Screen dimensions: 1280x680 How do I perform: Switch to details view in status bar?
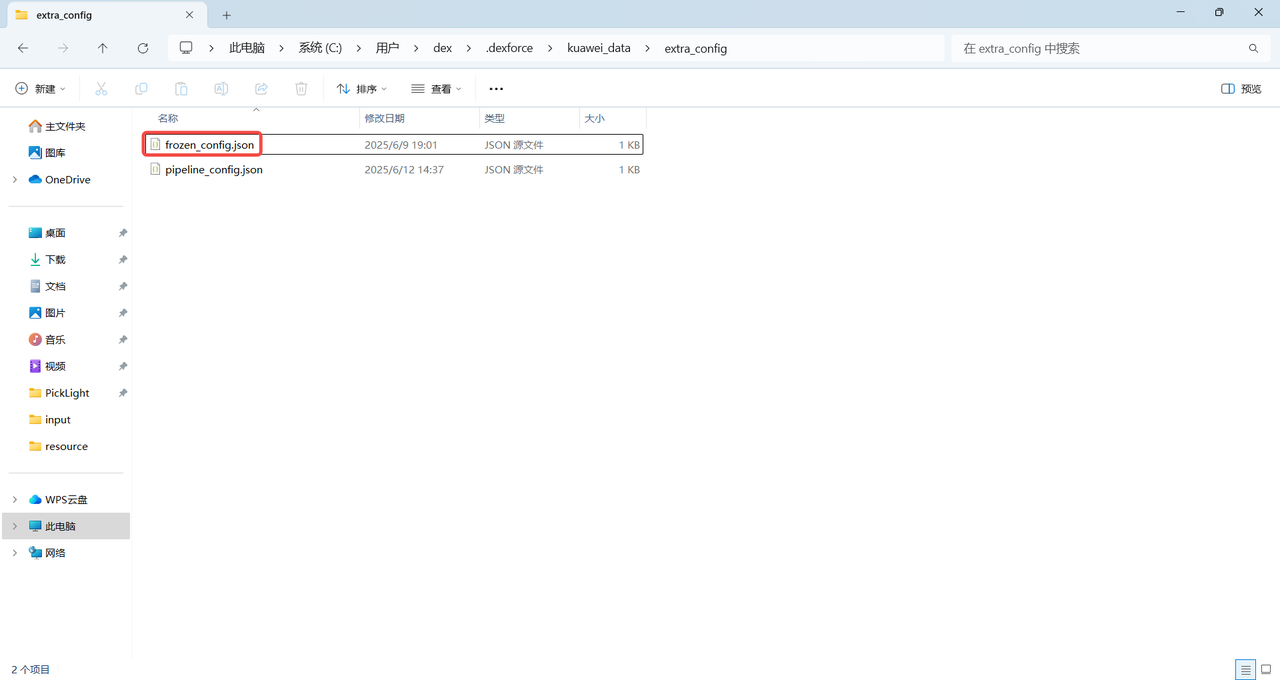pos(1245,669)
